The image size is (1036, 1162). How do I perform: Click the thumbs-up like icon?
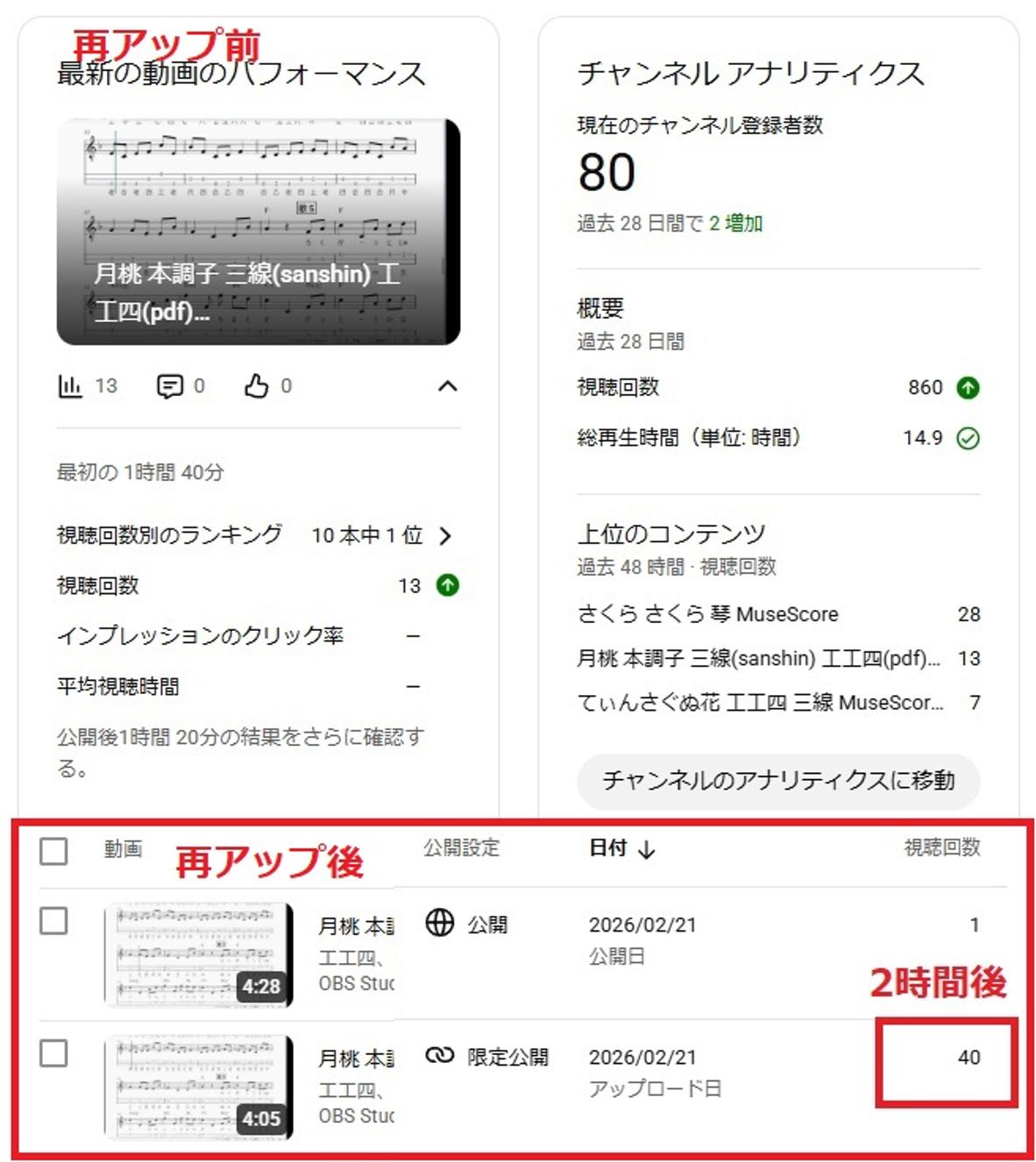[256, 384]
